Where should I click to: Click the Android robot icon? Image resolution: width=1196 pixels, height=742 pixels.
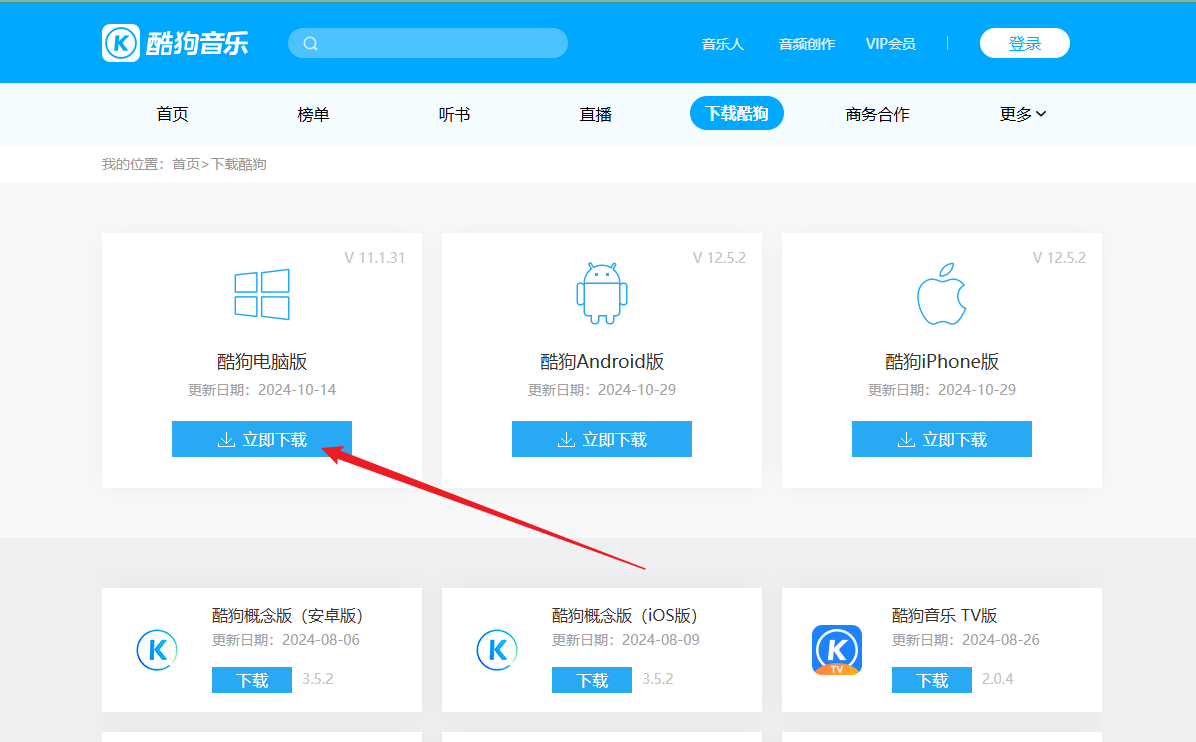[x=602, y=294]
